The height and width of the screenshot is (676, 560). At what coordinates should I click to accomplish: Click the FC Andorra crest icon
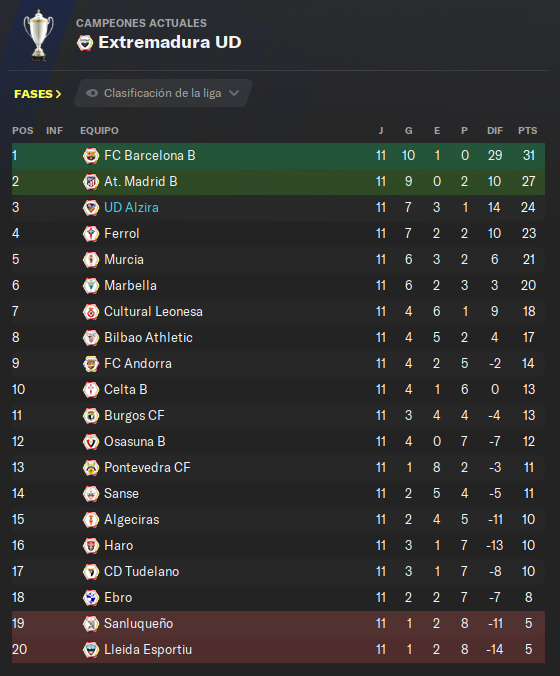pos(91,363)
